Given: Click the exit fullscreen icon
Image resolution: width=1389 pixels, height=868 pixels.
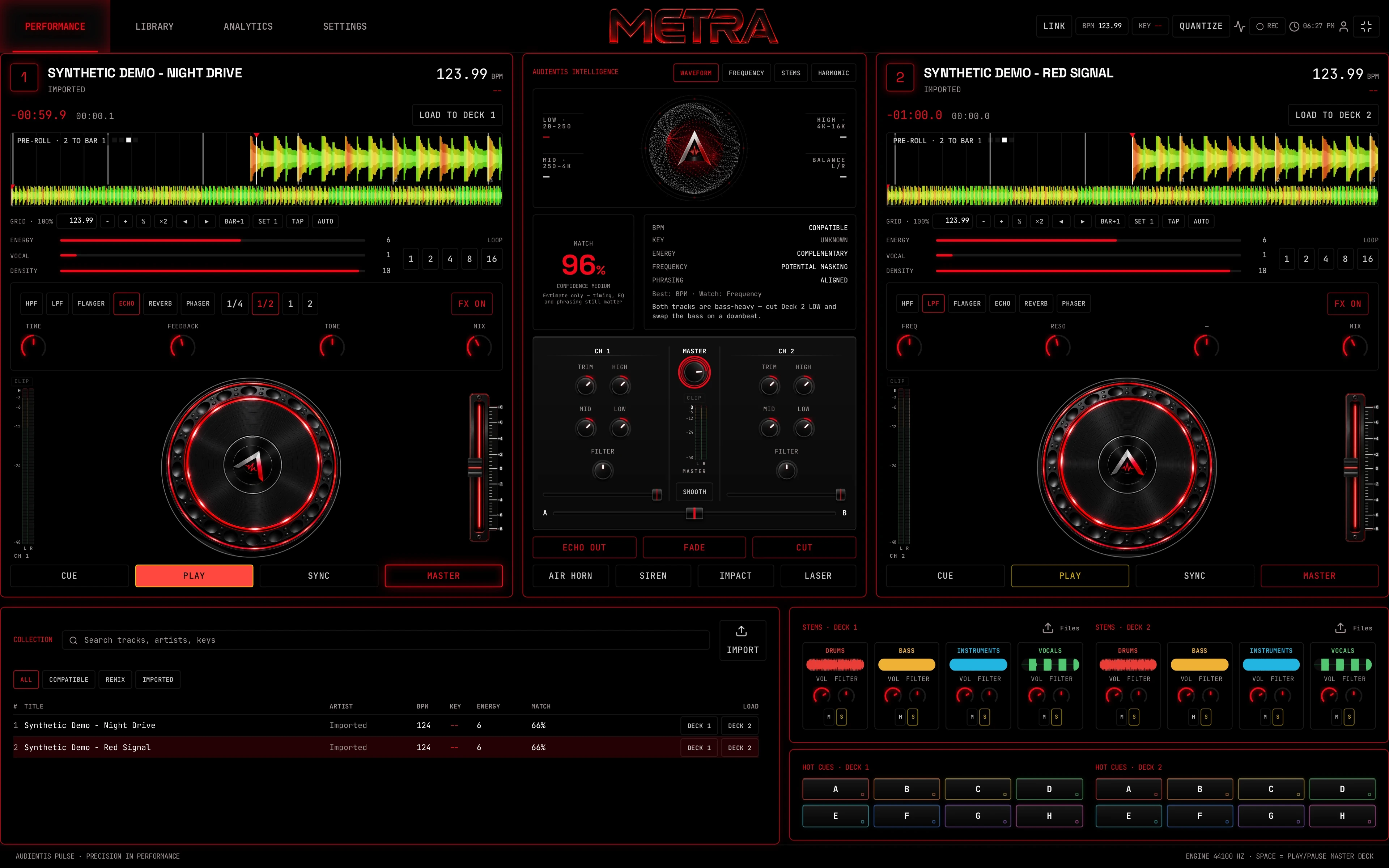Looking at the screenshot, I should (1366, 26).
